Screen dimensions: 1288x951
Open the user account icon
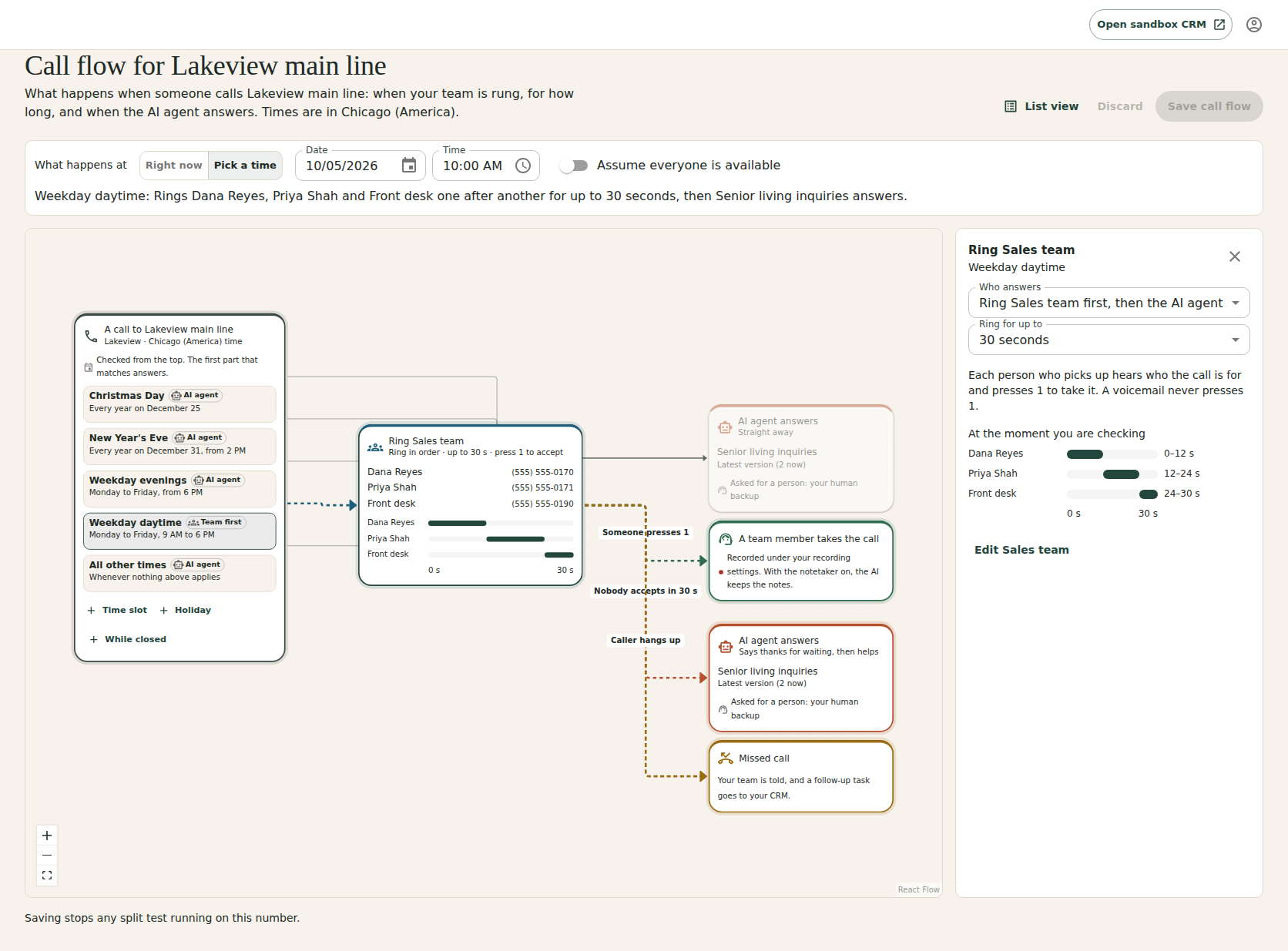(x=1254, y=25)
